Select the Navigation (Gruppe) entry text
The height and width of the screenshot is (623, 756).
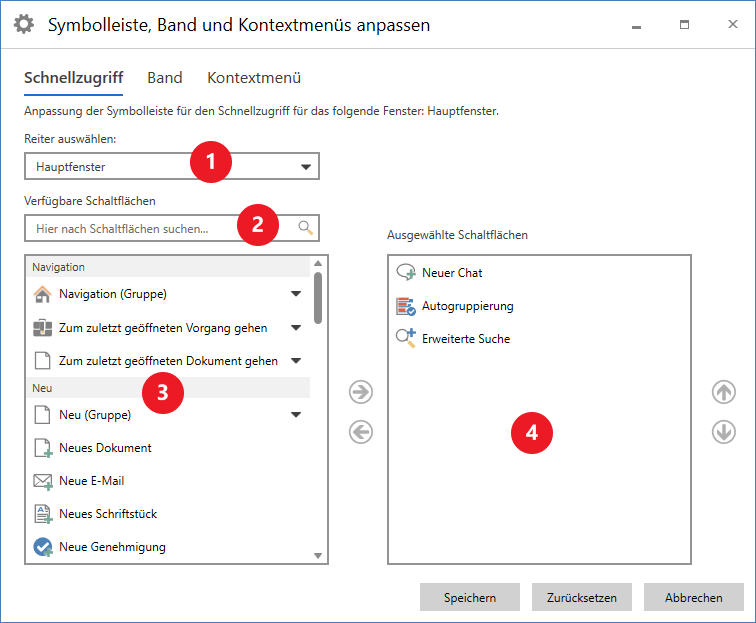[113, 294]
